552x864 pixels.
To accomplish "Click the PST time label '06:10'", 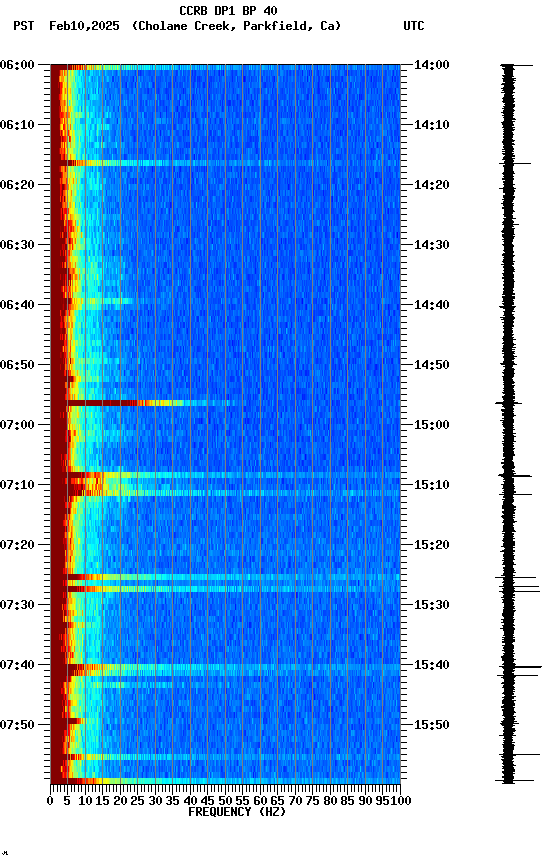I will pos(17,125).
